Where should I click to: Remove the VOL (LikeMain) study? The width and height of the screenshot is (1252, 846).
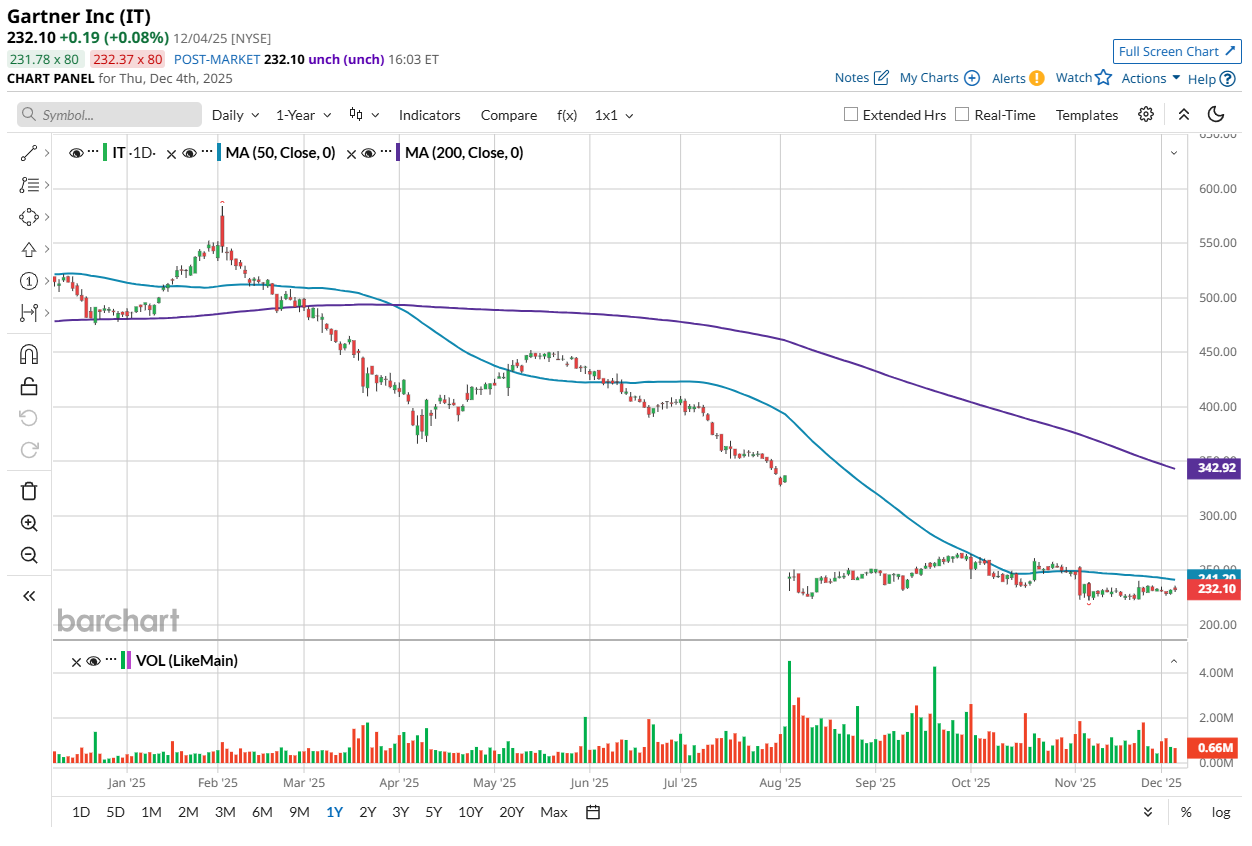[76, 660]
